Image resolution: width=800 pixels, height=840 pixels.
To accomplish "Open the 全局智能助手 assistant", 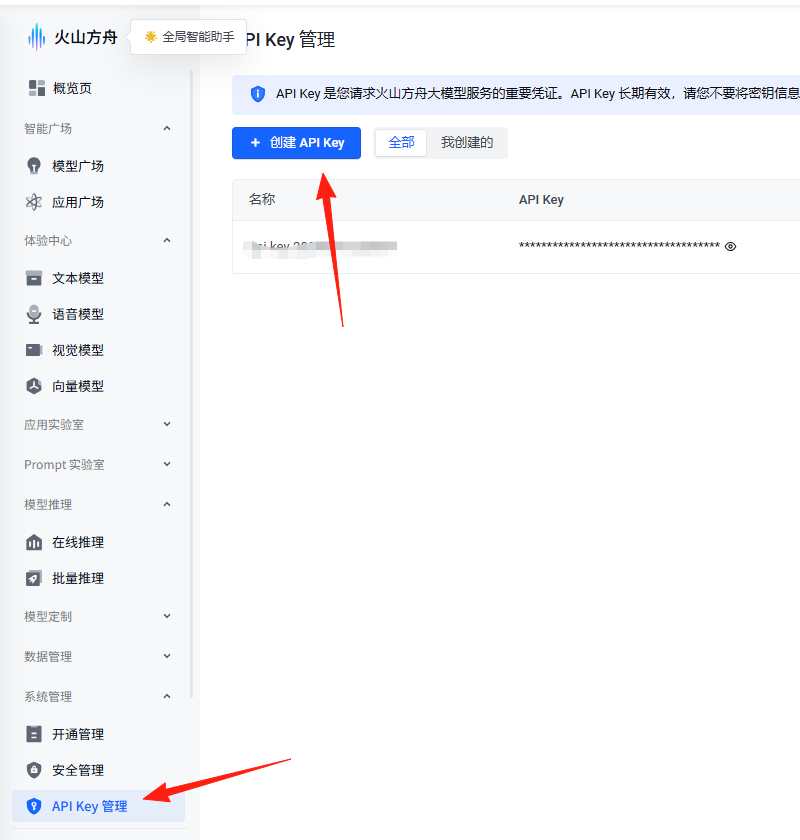I will tap(189, 37).
